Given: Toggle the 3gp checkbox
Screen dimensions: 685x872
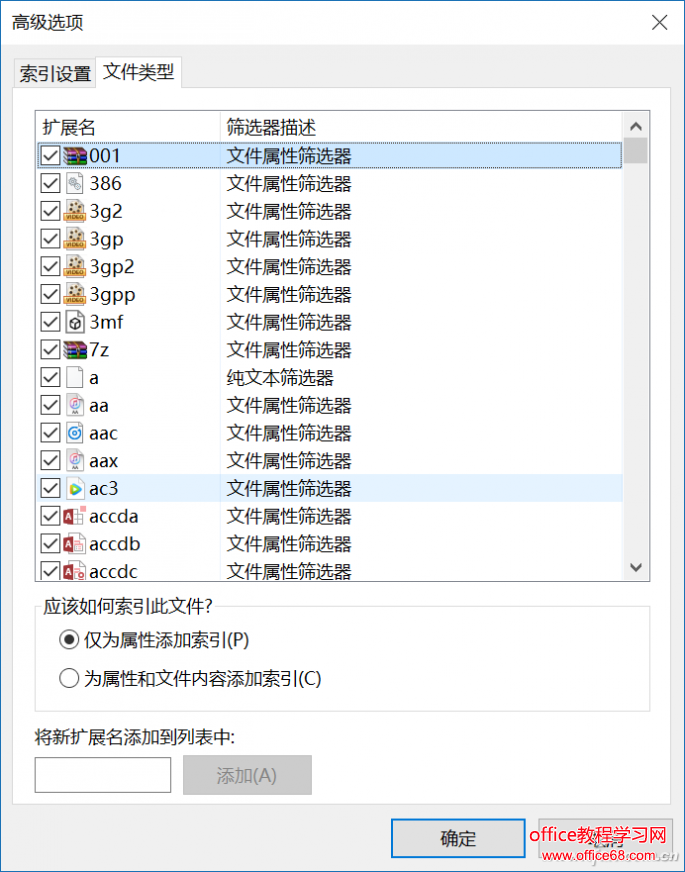Looking at the screenshot, I should click(51, 239).
